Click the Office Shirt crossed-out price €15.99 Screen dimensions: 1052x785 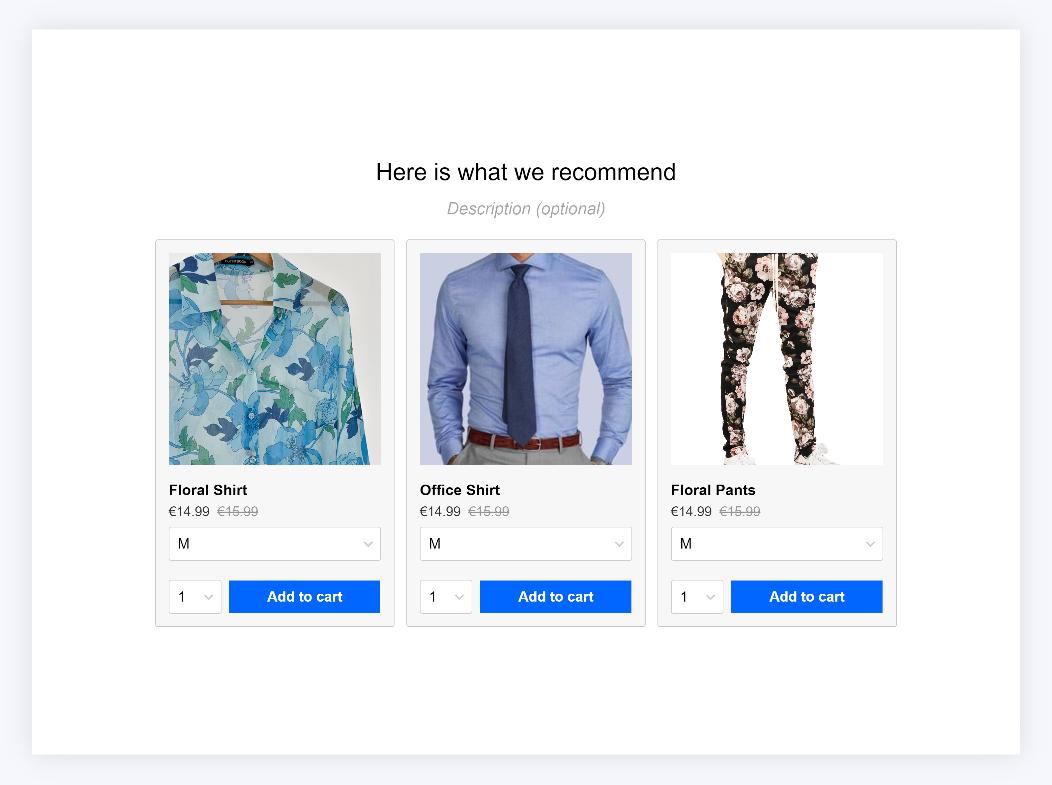coord(488,511)
